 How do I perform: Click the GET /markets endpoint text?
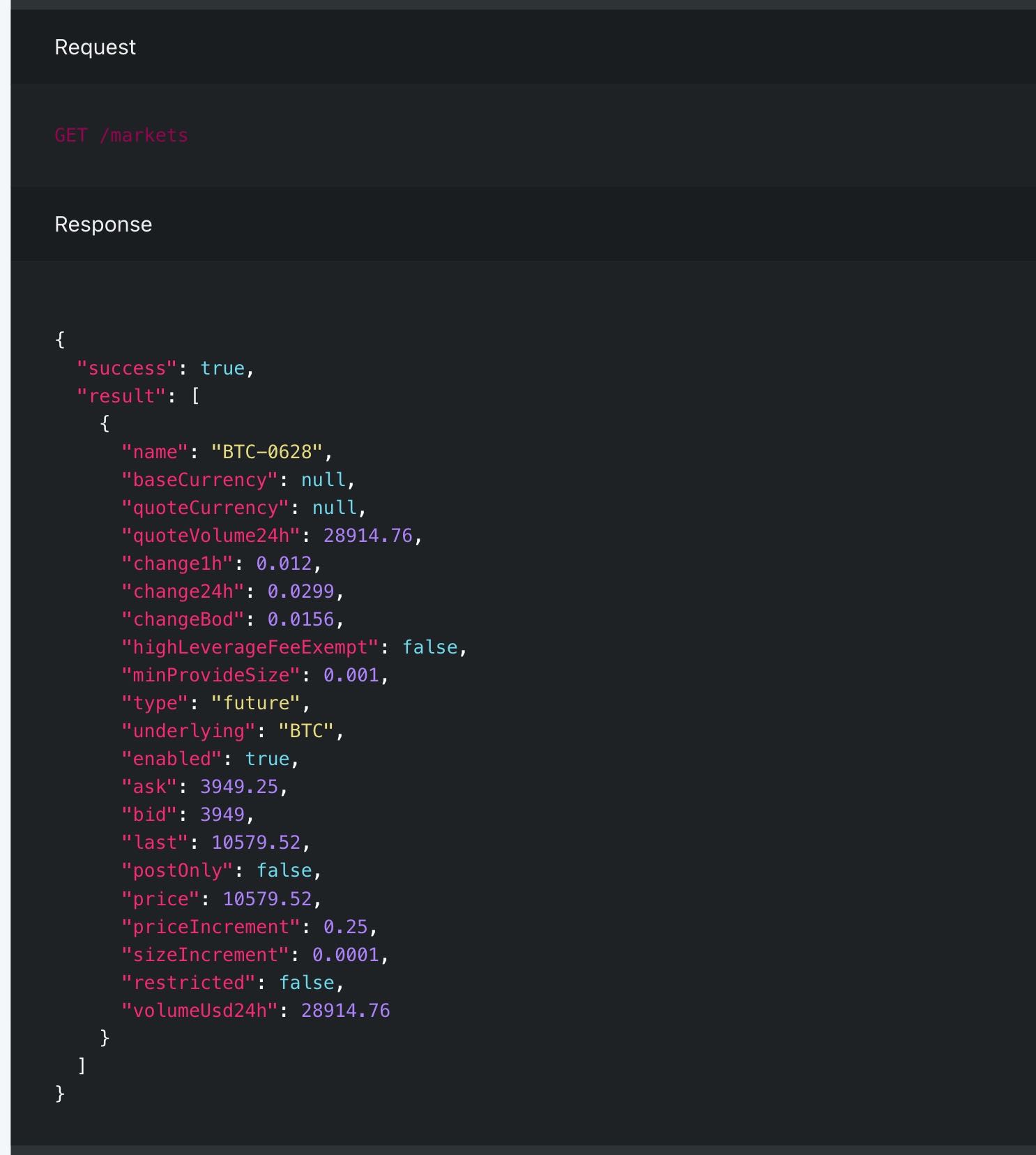coord(121,135)
